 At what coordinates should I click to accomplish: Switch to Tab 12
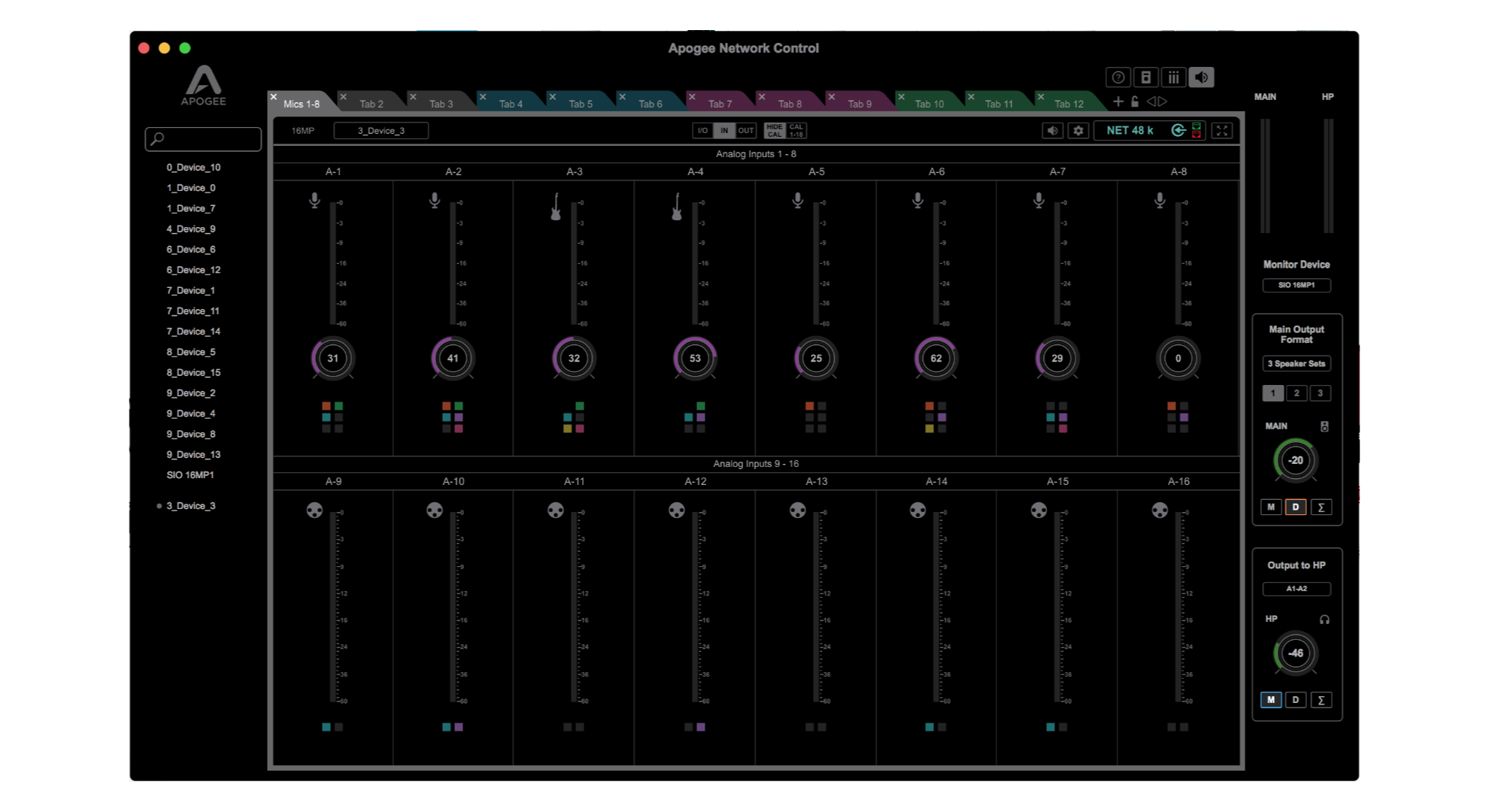pyautogui.click(x=1069, y=104)
